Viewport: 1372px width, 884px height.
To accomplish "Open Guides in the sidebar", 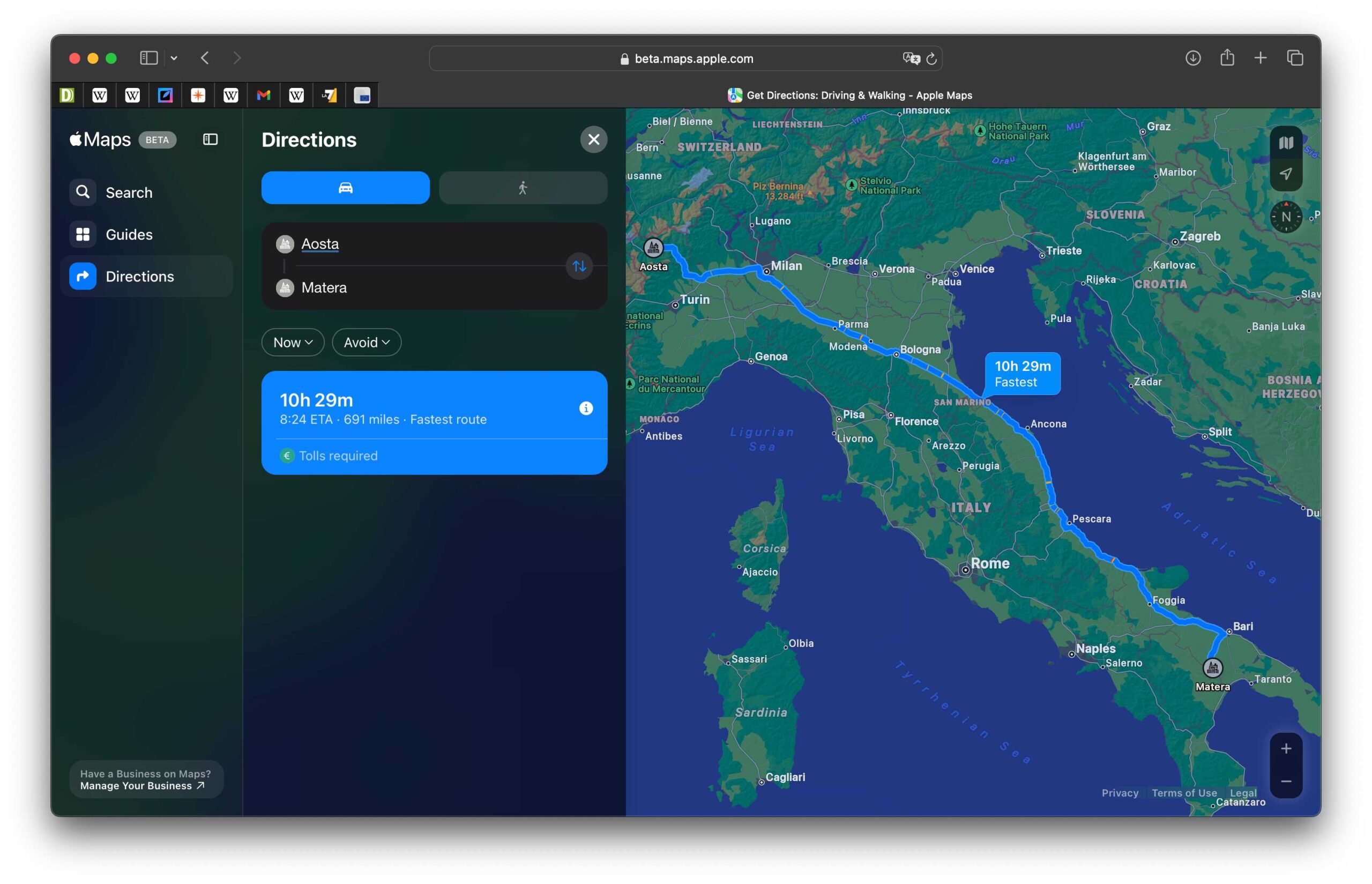I will point(129,234).
